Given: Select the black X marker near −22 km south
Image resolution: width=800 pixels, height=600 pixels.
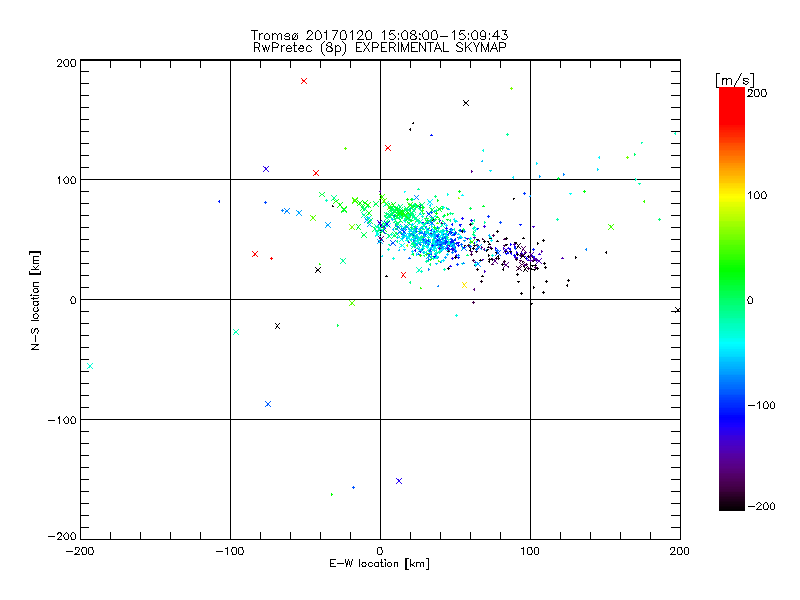Looking at the screenshot, I should tap(278, 326).
